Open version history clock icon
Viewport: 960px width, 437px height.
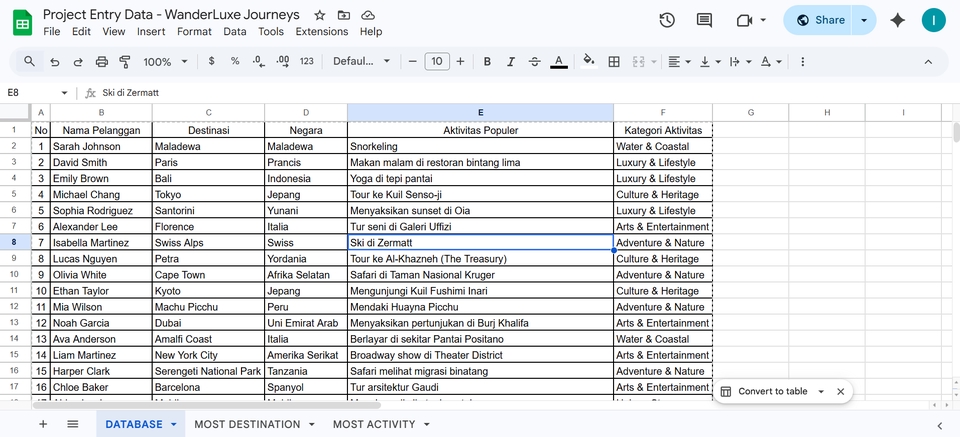667,20
